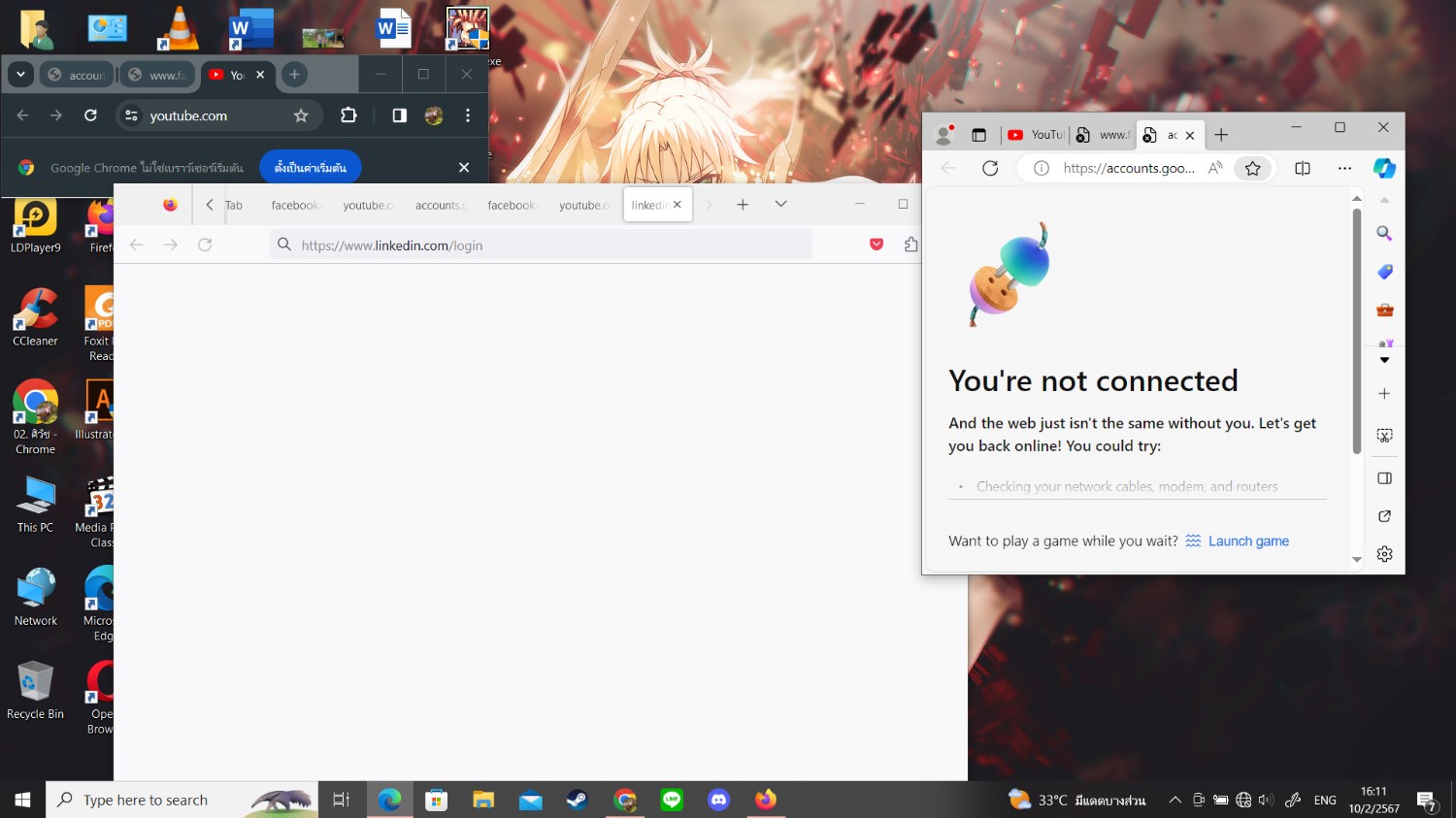The height and width of the screenshot is (818, 1456).
Task: Open Edge sidebar search icon
Action: (1385, 233)
